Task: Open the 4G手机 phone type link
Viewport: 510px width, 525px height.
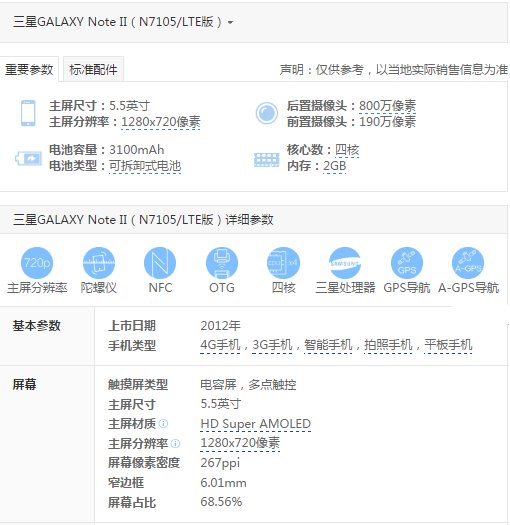Action: coord(220,345)
